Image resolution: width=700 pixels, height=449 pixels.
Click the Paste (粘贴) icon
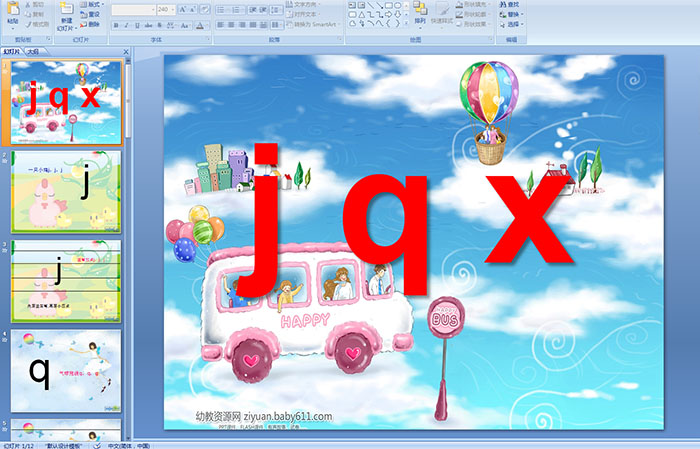coord(13,8)
